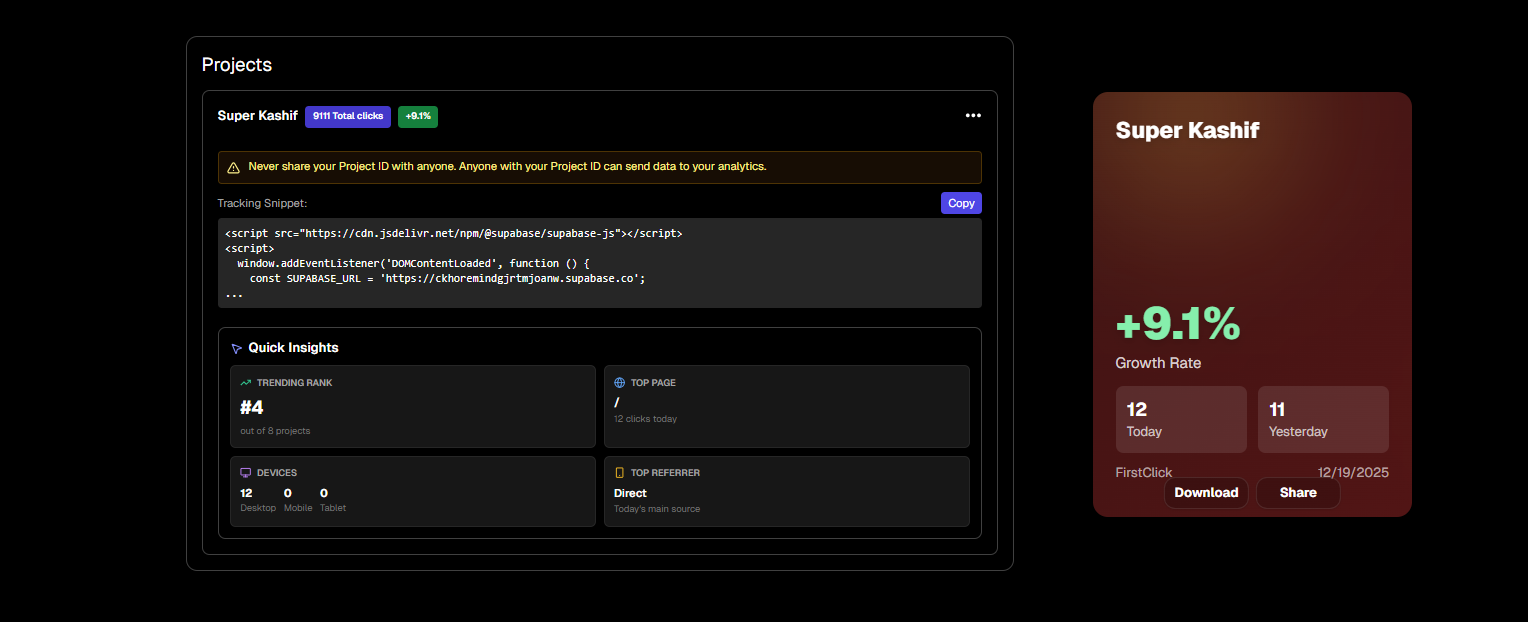Click the purple cursor icon in Quick Insights header

tap(236, 347)
